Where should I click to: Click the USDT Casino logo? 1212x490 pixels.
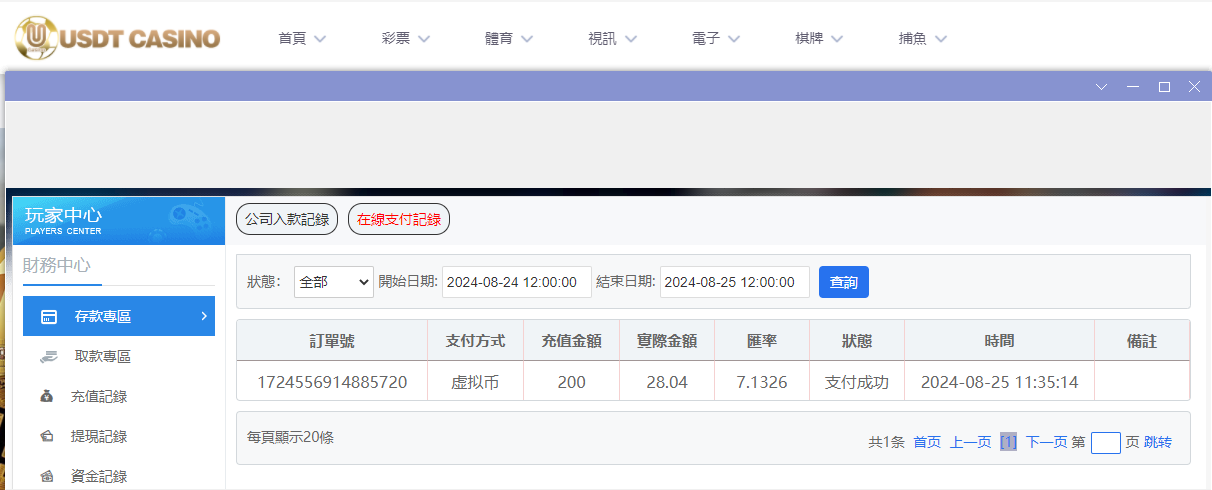117,38
